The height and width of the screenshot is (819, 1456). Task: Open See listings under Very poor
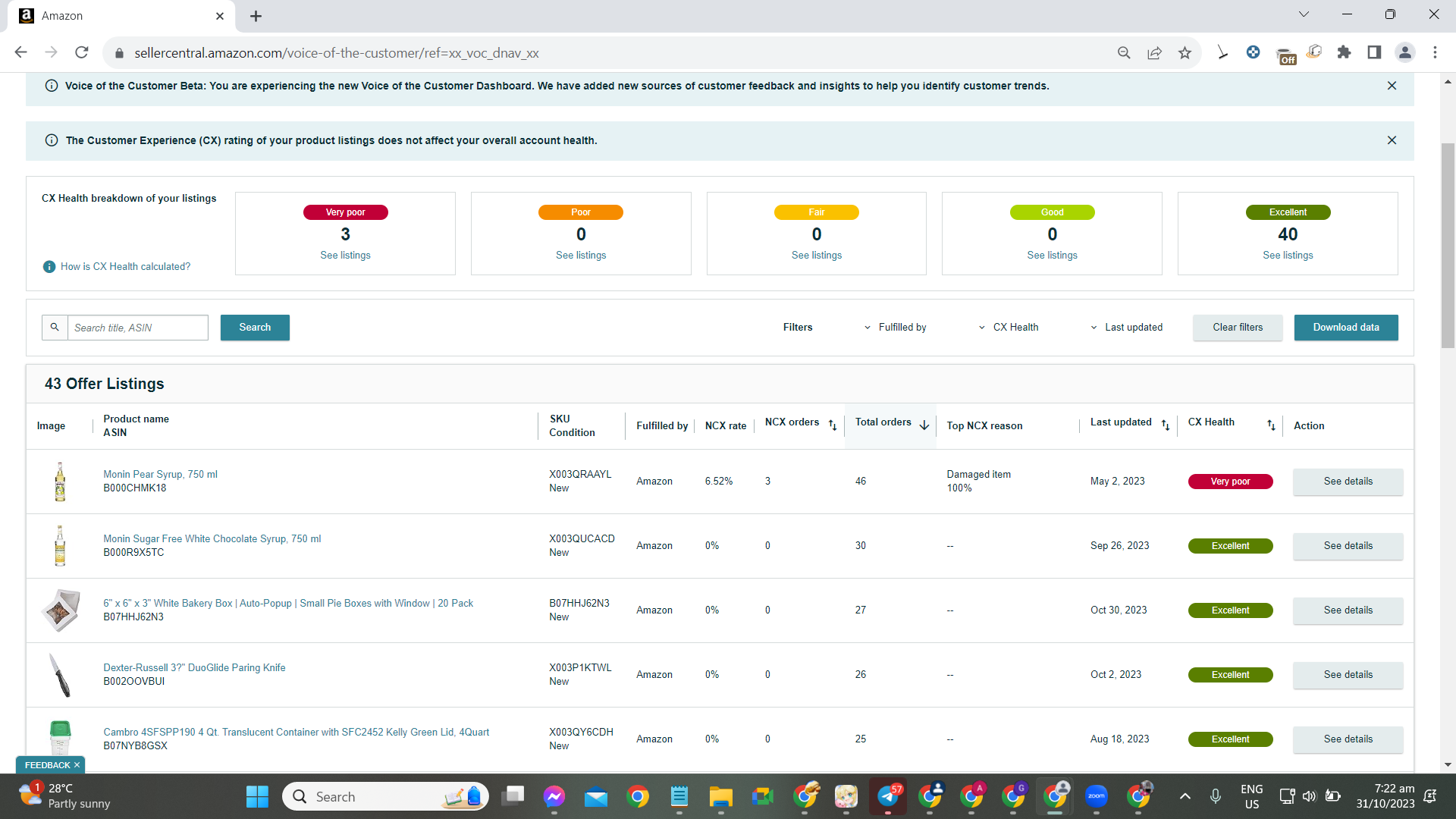pyautogui.click(x=345, y=256)
